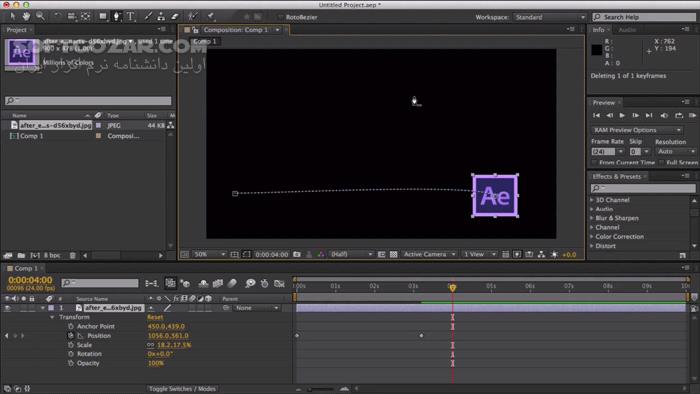Click the 0:00:04:00 timeline timecode

point(30,280)
